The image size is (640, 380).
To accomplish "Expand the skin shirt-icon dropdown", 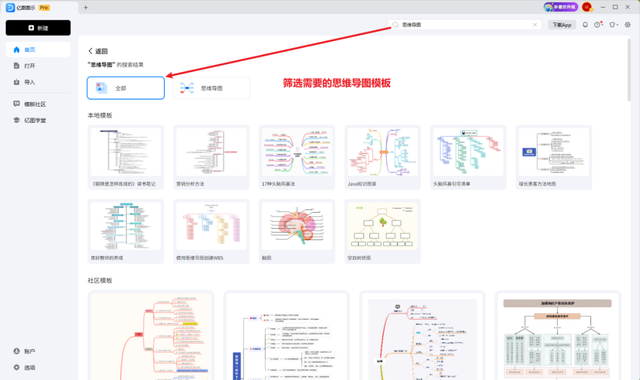I will click(613, 25).
